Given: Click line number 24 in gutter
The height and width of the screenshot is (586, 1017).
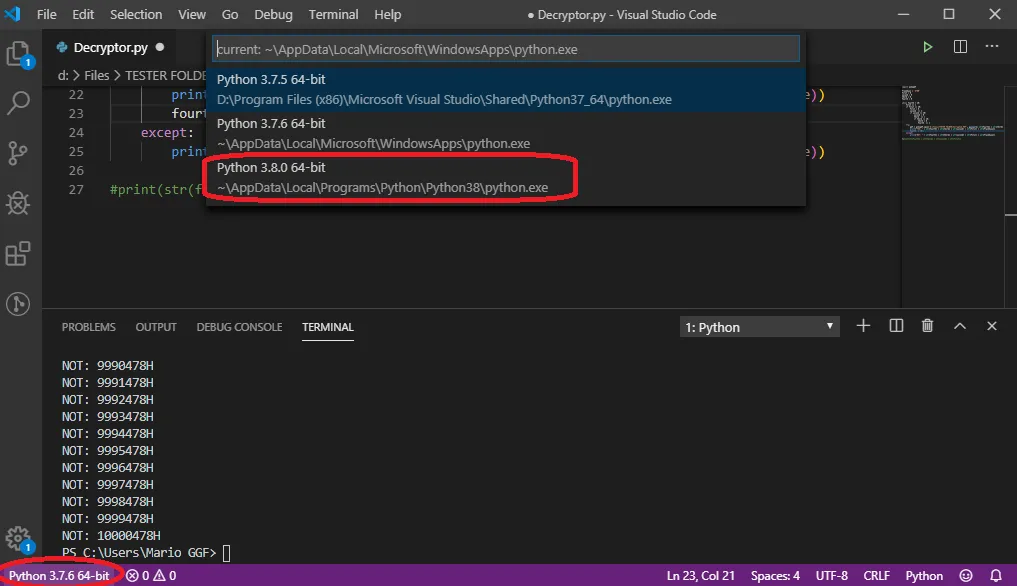Looking at the screenshot, I should (76, 132).
